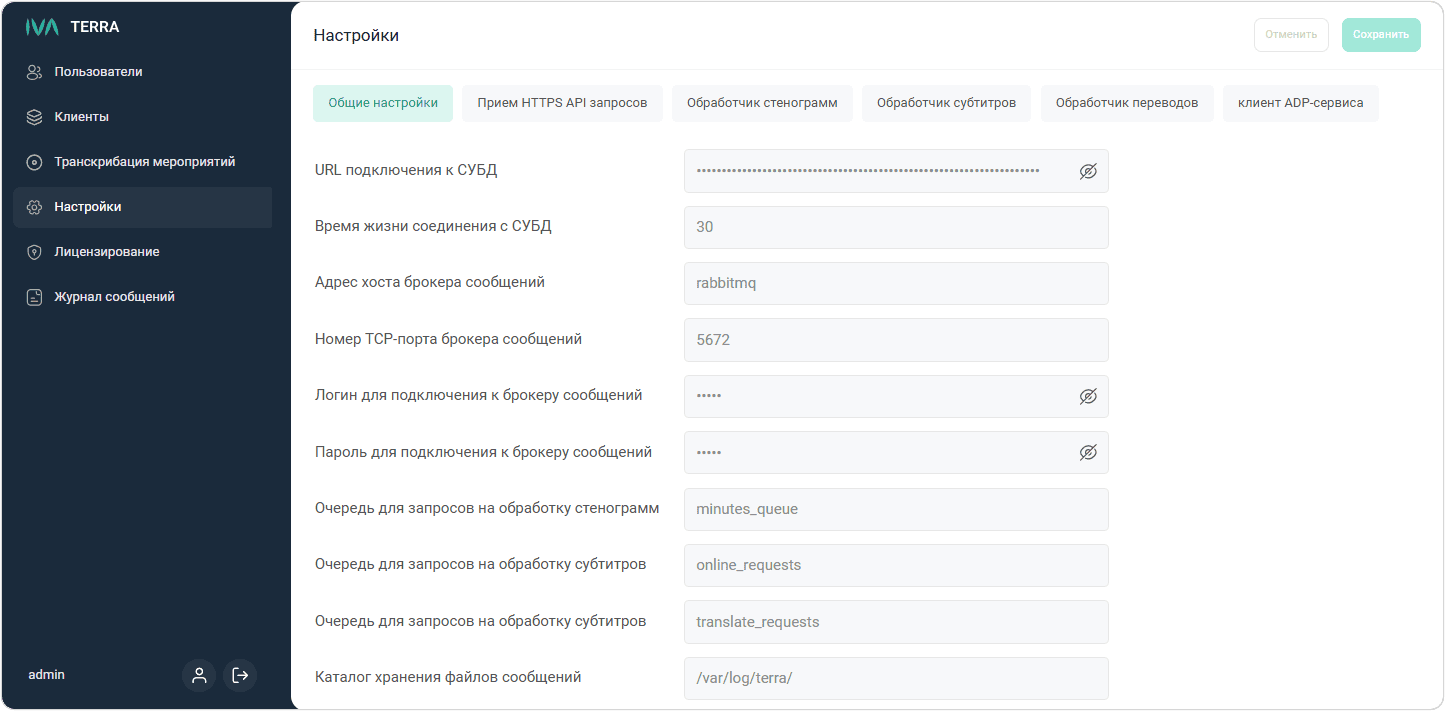
Task: Click the Отменить button
Action: [1290, 34]
